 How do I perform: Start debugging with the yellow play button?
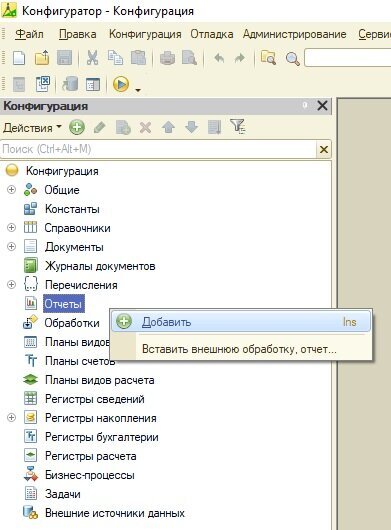(121, 84)
